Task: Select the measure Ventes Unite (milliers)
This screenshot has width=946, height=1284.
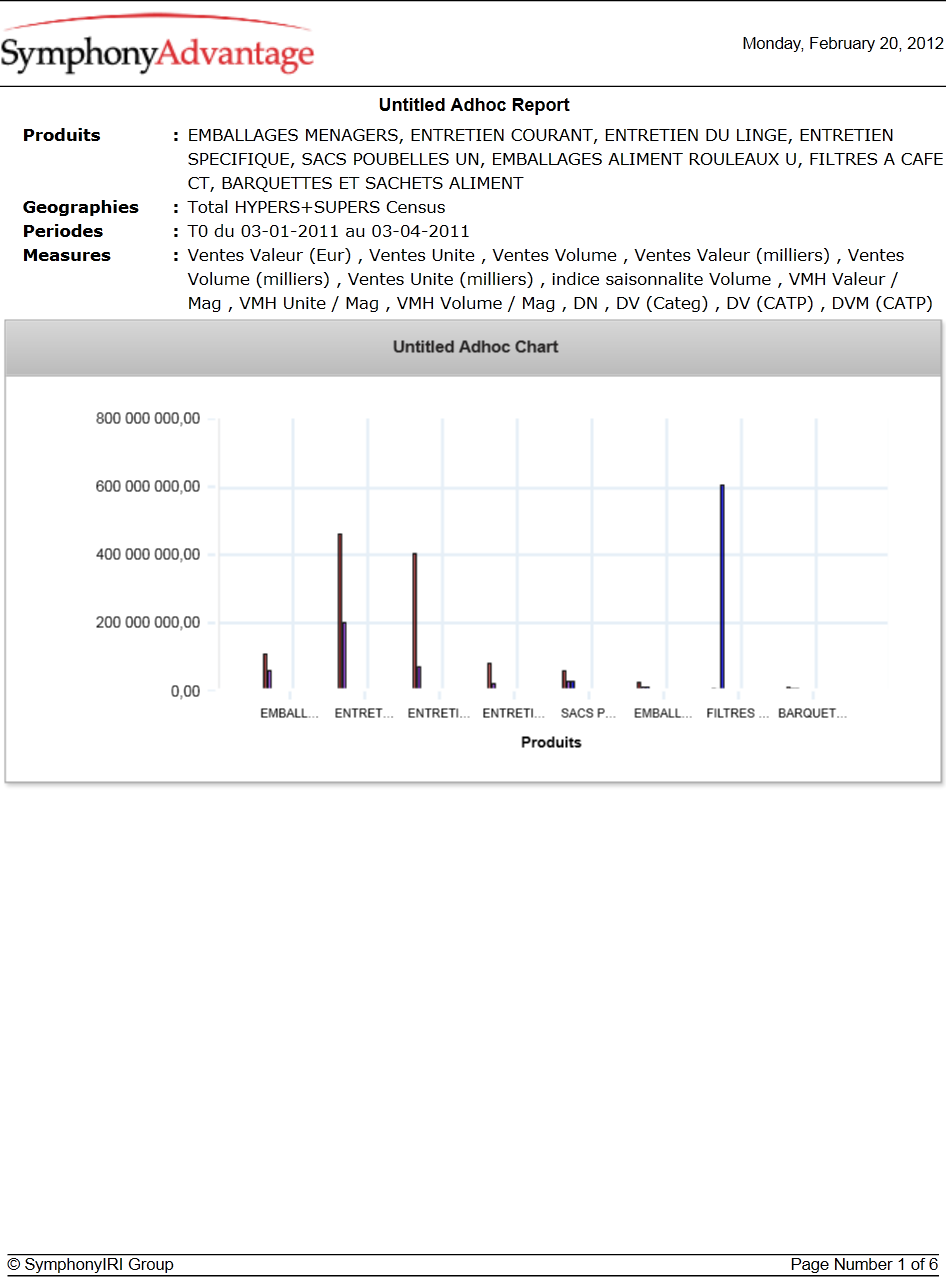Action: point(441,279)
